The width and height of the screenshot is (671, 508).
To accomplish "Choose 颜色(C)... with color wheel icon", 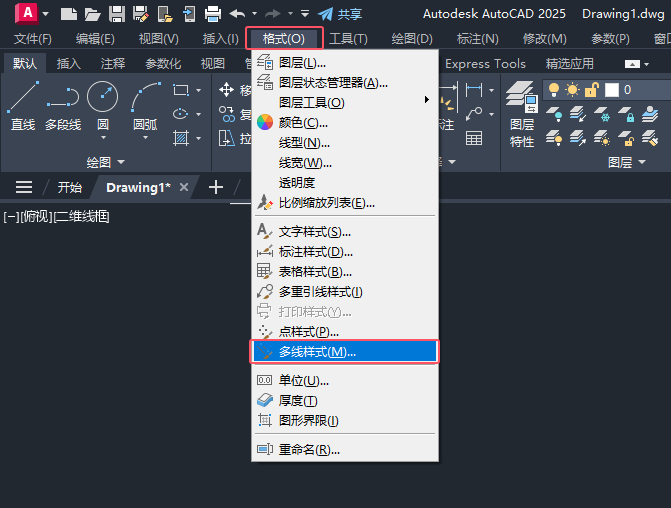I will (x=345, y=123).
